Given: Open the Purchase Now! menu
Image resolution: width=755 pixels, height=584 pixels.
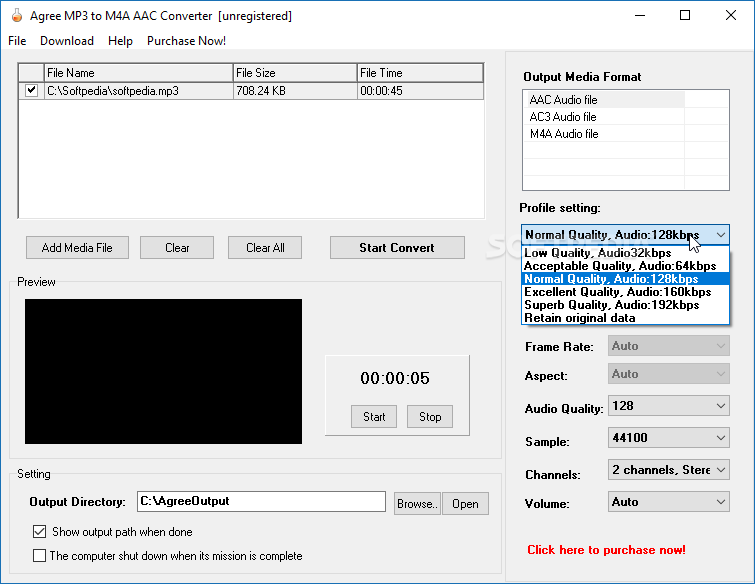Looking at the screenshot, I should (x=186, y=41).
